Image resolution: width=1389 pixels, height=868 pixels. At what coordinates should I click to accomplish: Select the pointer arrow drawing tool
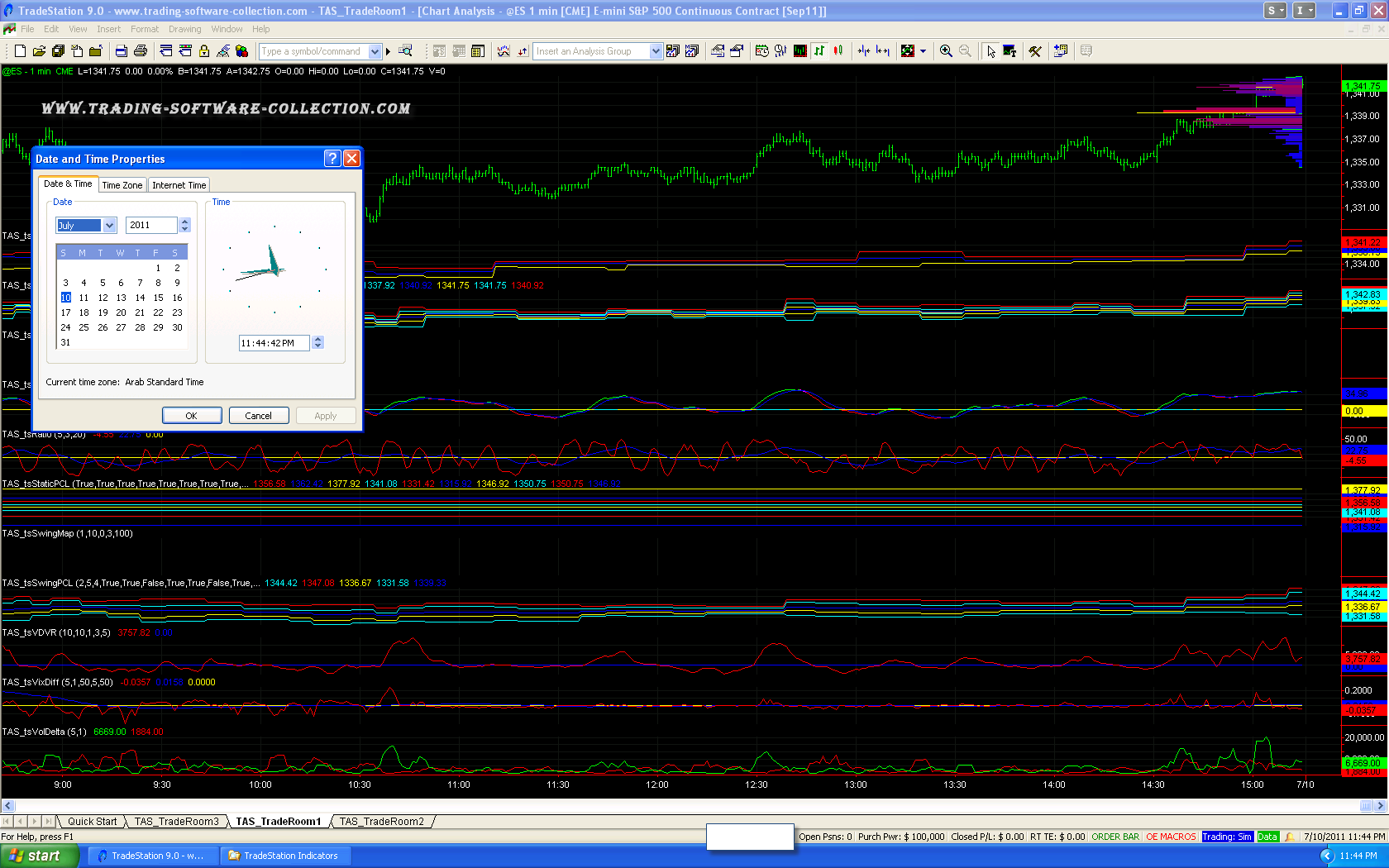[x=990, y=51]
